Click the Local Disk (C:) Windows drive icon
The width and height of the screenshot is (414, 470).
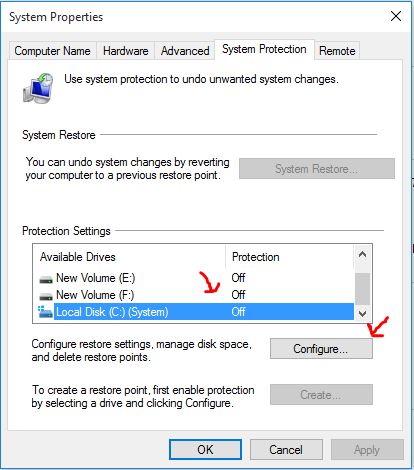[x=45, y=312]
